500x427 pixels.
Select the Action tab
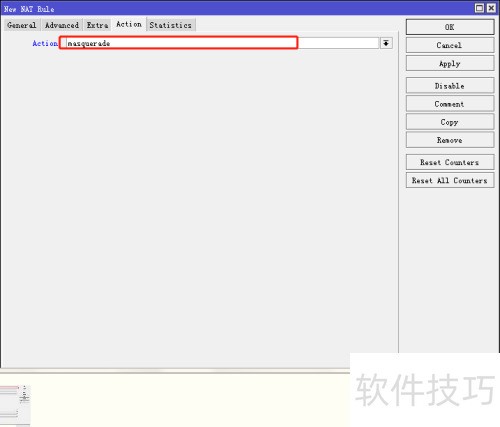(129, 24)
